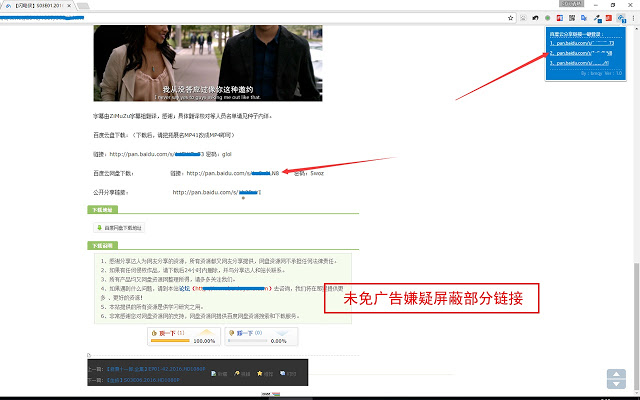
Task: Open next article link S03E06.2016.HD1080P
Action: [143, 380]
